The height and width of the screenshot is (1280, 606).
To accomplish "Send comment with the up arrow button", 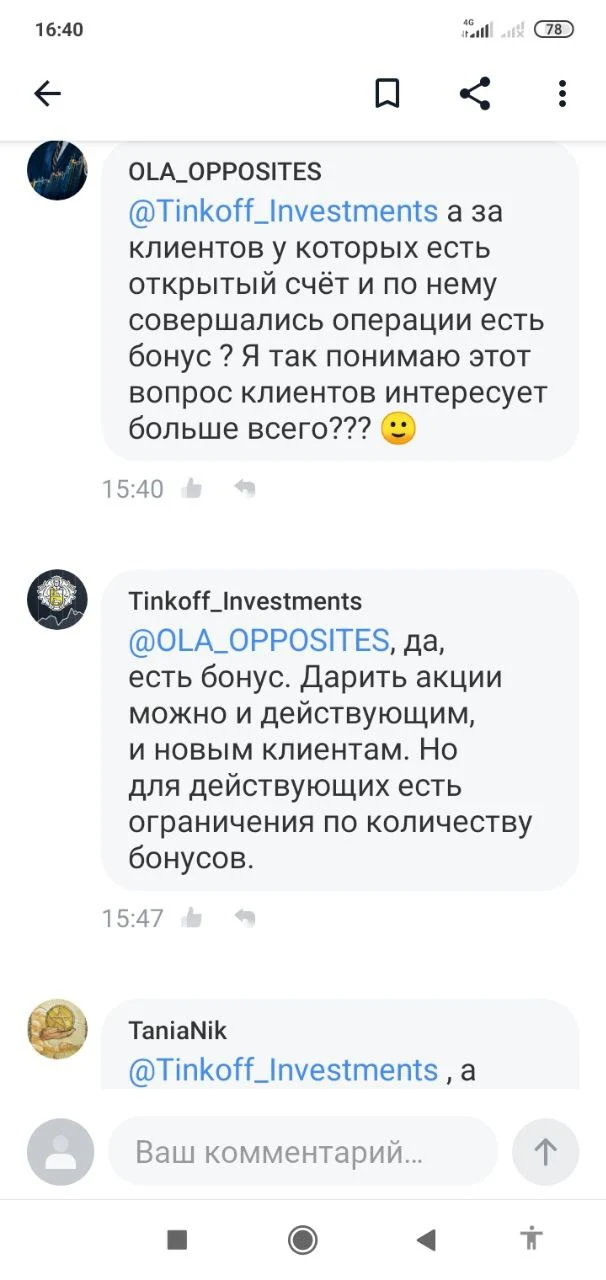I will [545, 1152].
